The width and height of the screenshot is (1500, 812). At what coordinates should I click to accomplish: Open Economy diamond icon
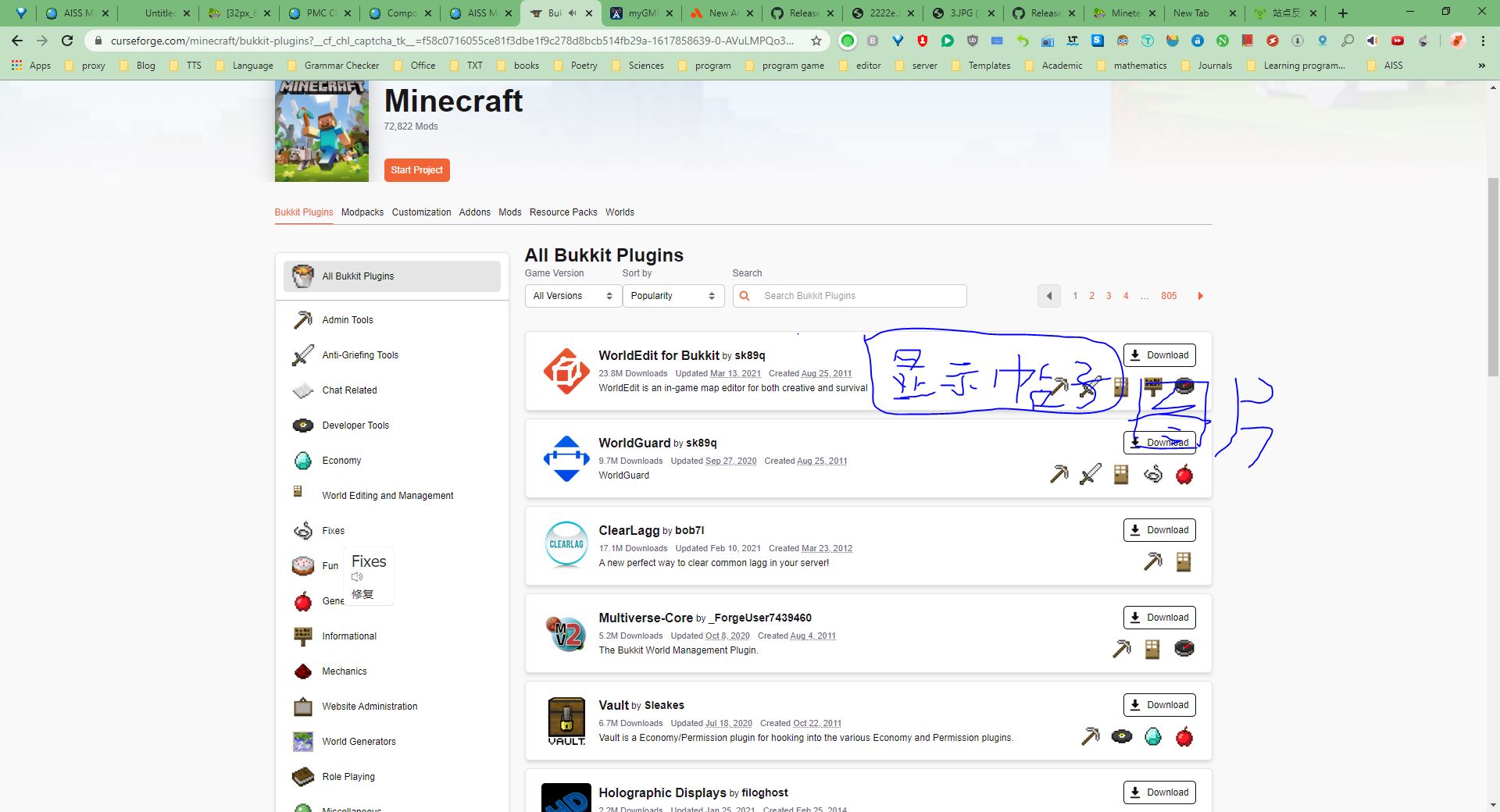pyautogui.click(x=302, y=461)
